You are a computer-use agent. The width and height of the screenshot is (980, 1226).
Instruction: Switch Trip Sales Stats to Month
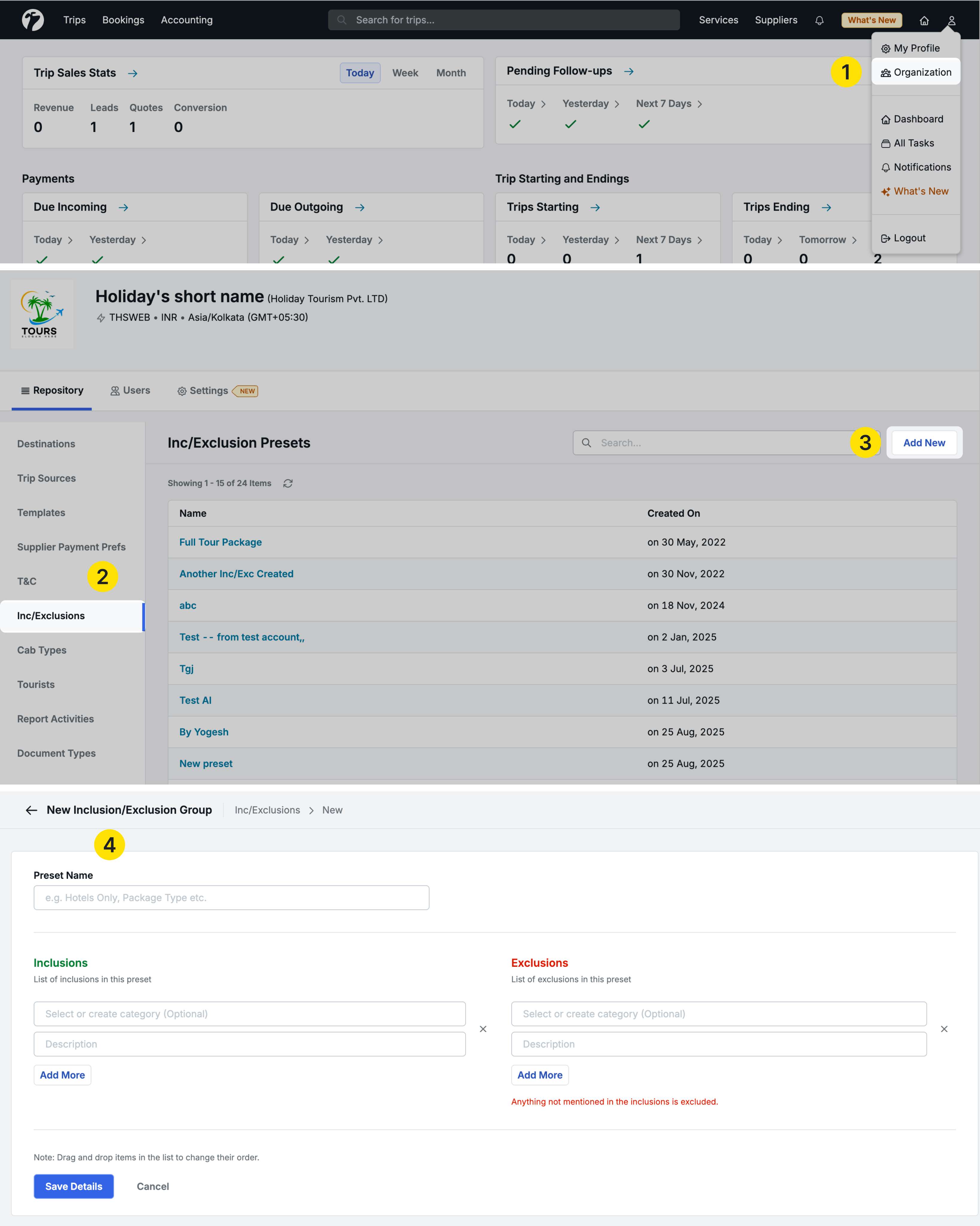tap(451, 73)
